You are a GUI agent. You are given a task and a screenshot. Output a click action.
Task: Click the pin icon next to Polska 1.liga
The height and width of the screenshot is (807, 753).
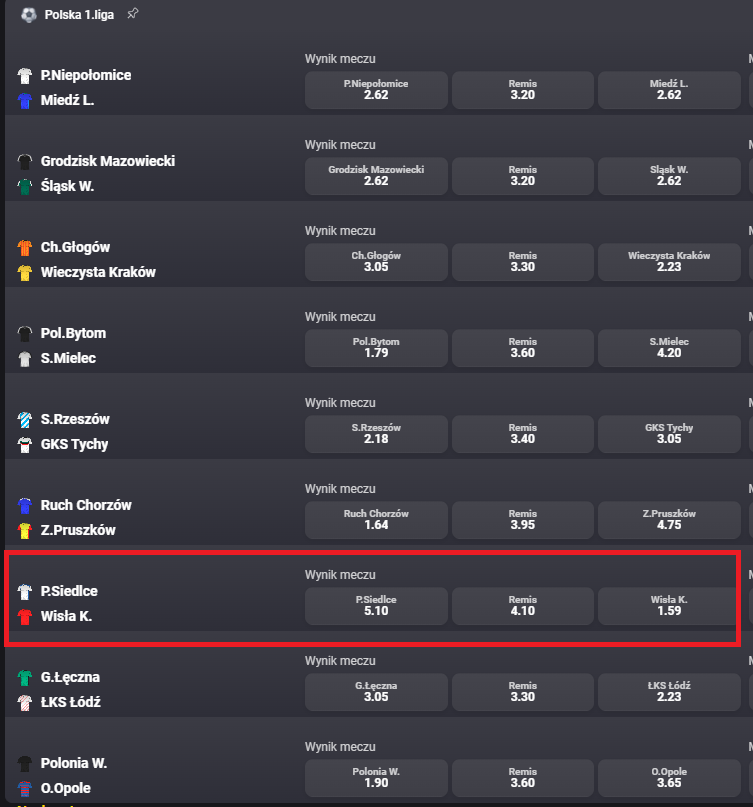(x=133, y=14)
